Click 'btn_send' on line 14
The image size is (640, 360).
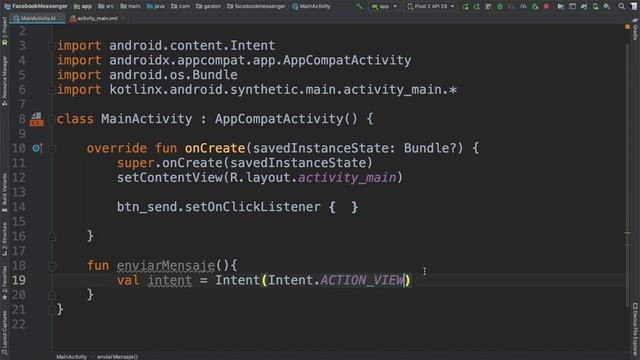tap(147, 207)
